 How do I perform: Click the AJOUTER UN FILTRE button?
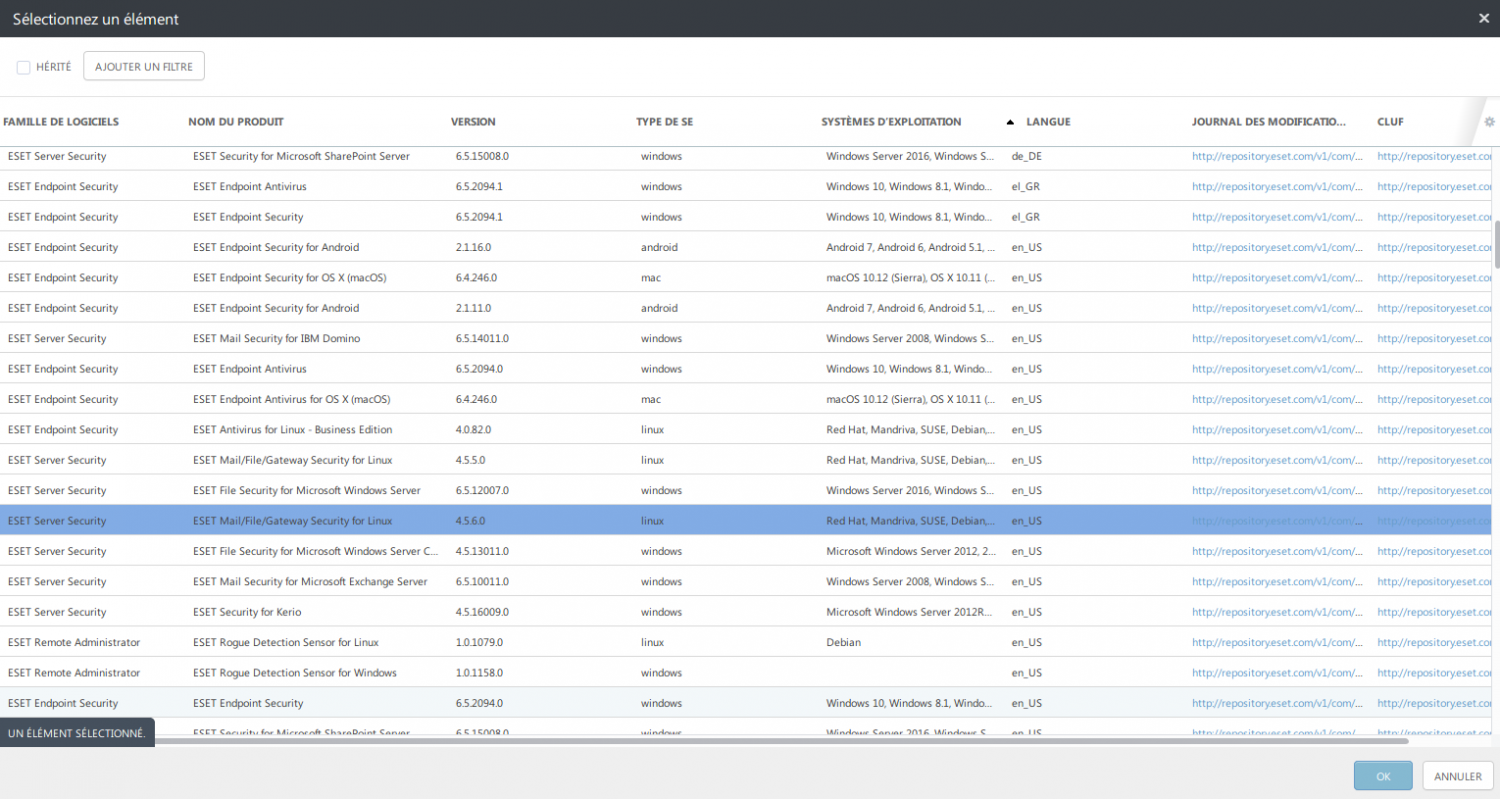coord(144,67)
